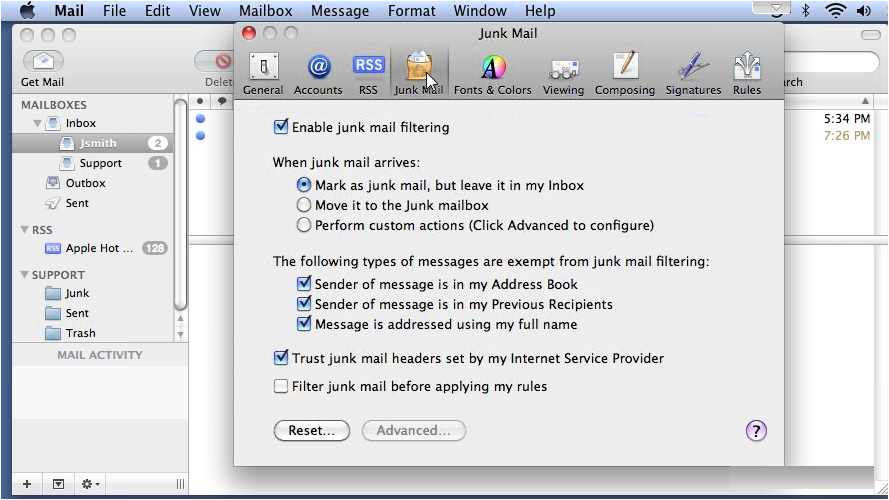The image size is (889, 500).
Task: Click the Advanced... button
Action: 414,430
